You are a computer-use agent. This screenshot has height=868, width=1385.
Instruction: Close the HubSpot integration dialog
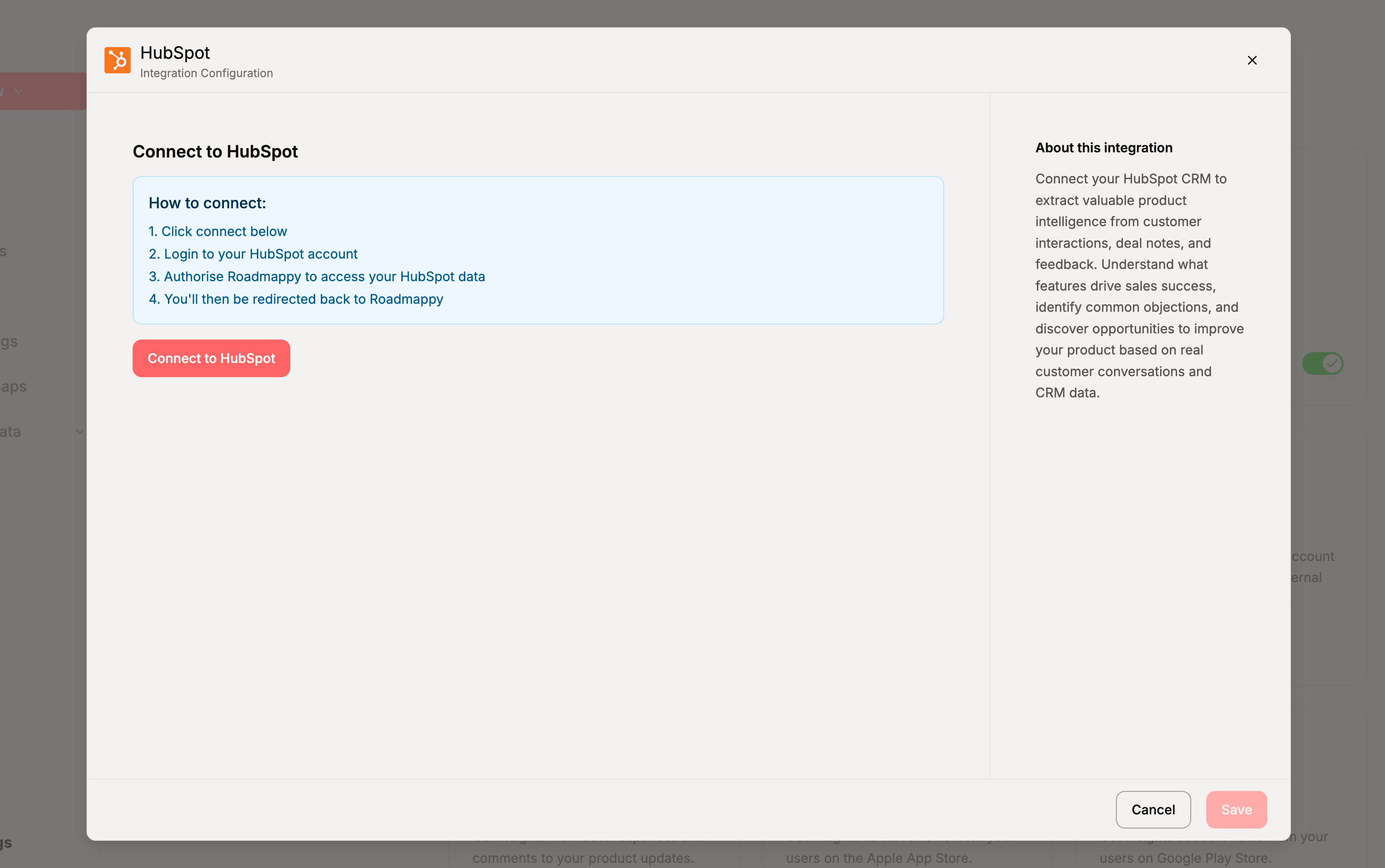[x=1252, y=60]
